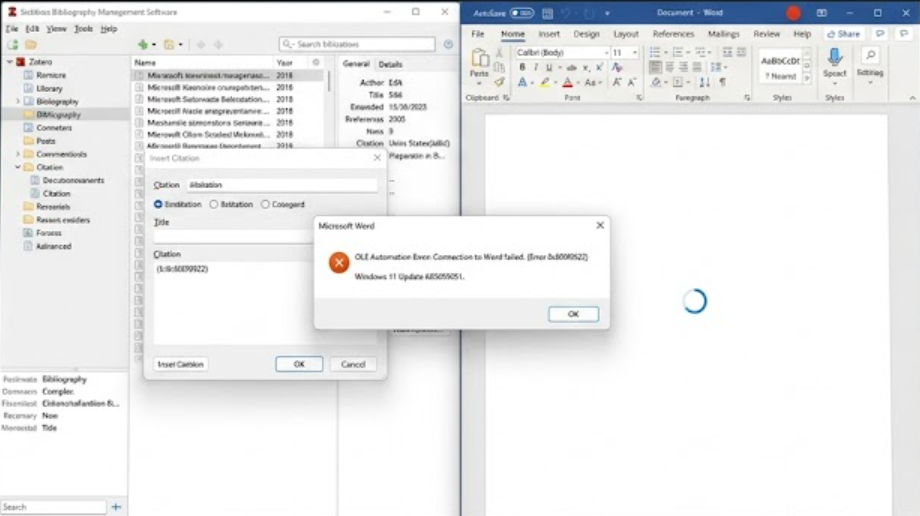Screen dimensions: 920x516
Task: Align paragraph text left in Word
Action: click(x=655, y=68)
